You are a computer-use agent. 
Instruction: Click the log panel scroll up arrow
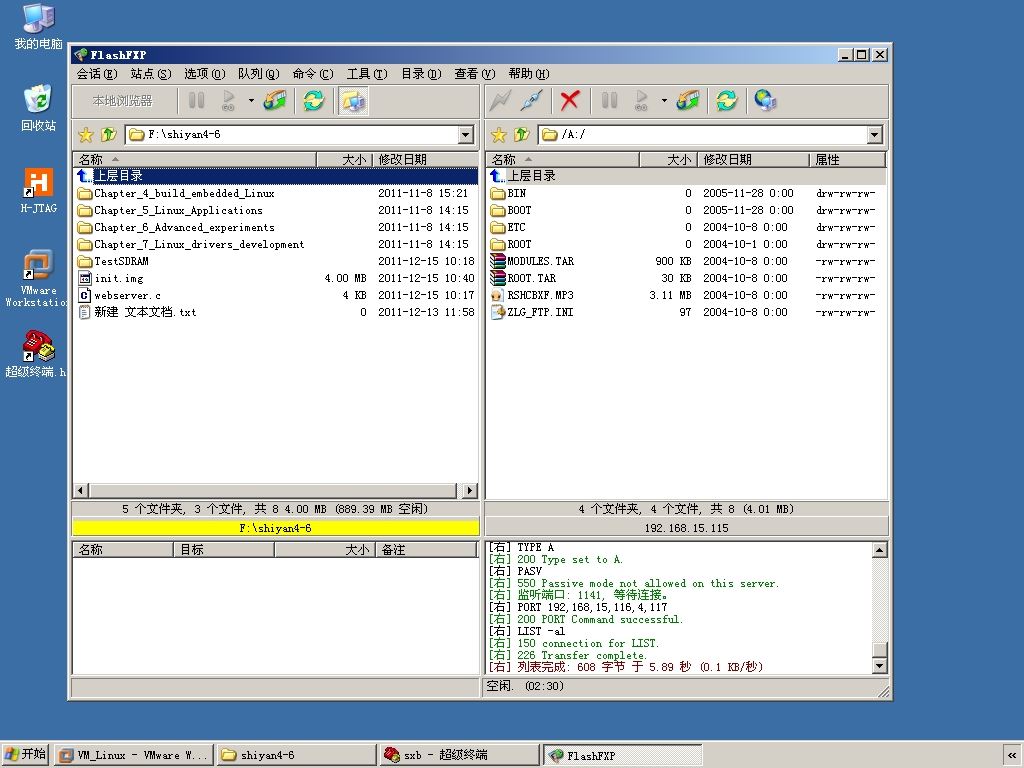pyautogui.click(x=879, y=550)
